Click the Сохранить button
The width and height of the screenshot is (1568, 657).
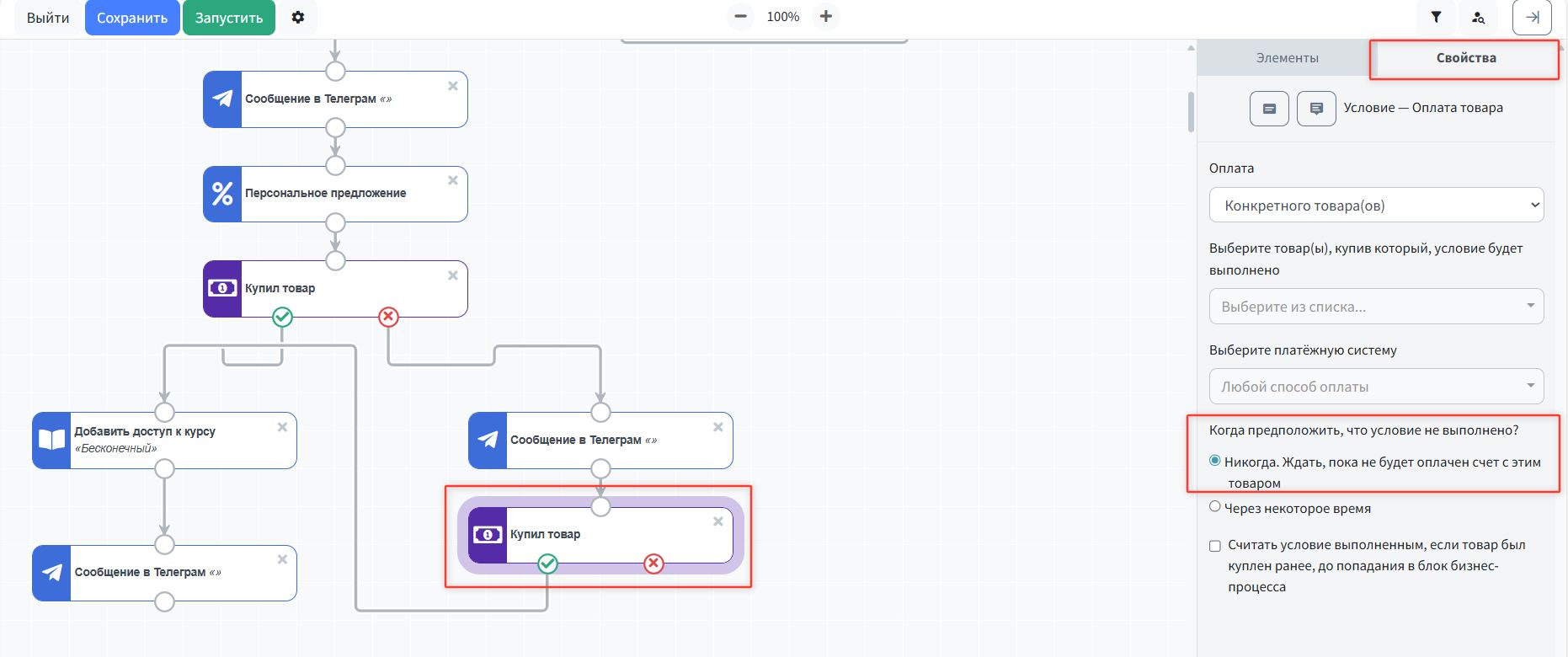click(132, 18)
